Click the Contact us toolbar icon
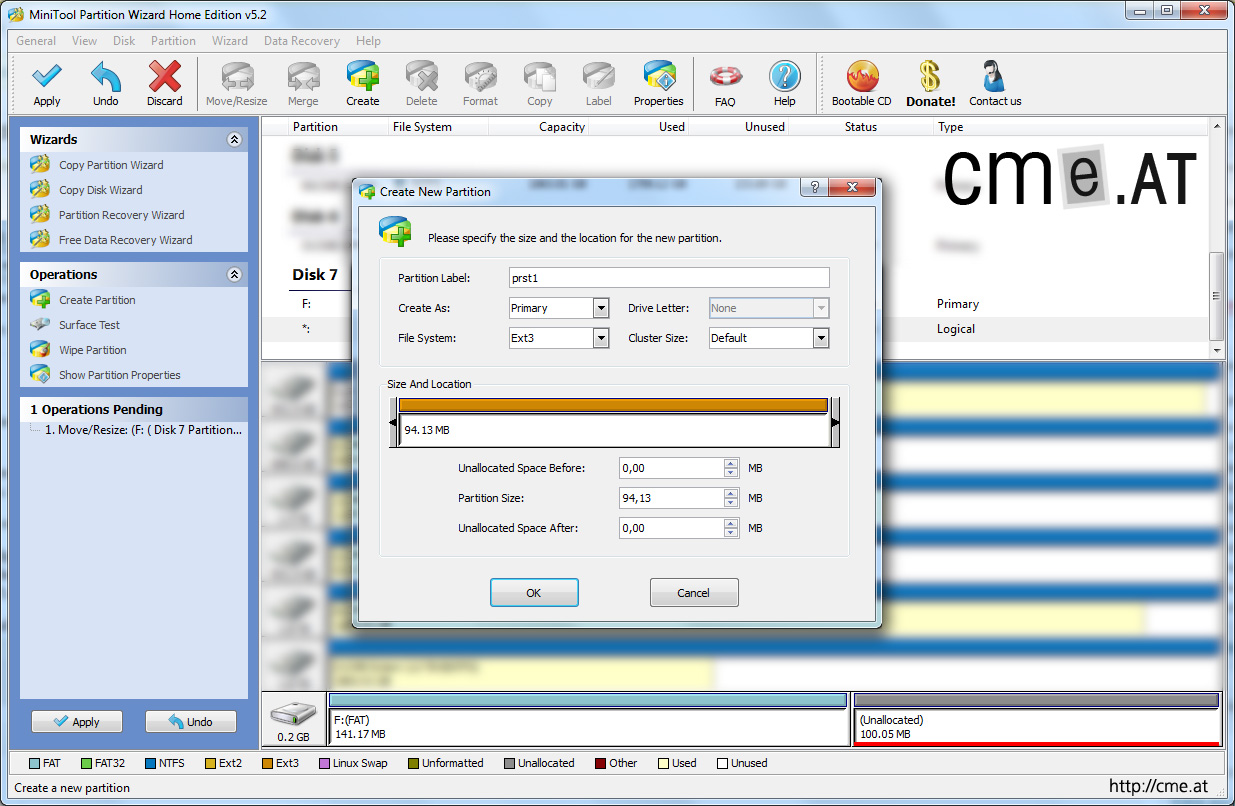 [x=995, y=84]
